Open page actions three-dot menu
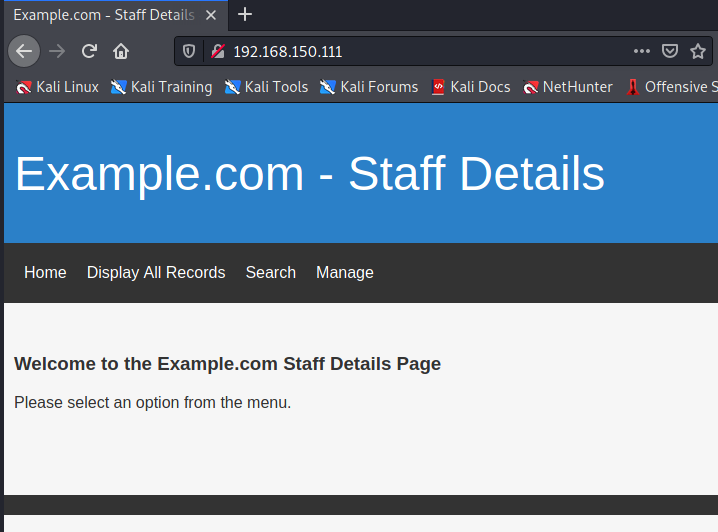The image size is (718, 532). pyautogui.click(x=641, y=51)
